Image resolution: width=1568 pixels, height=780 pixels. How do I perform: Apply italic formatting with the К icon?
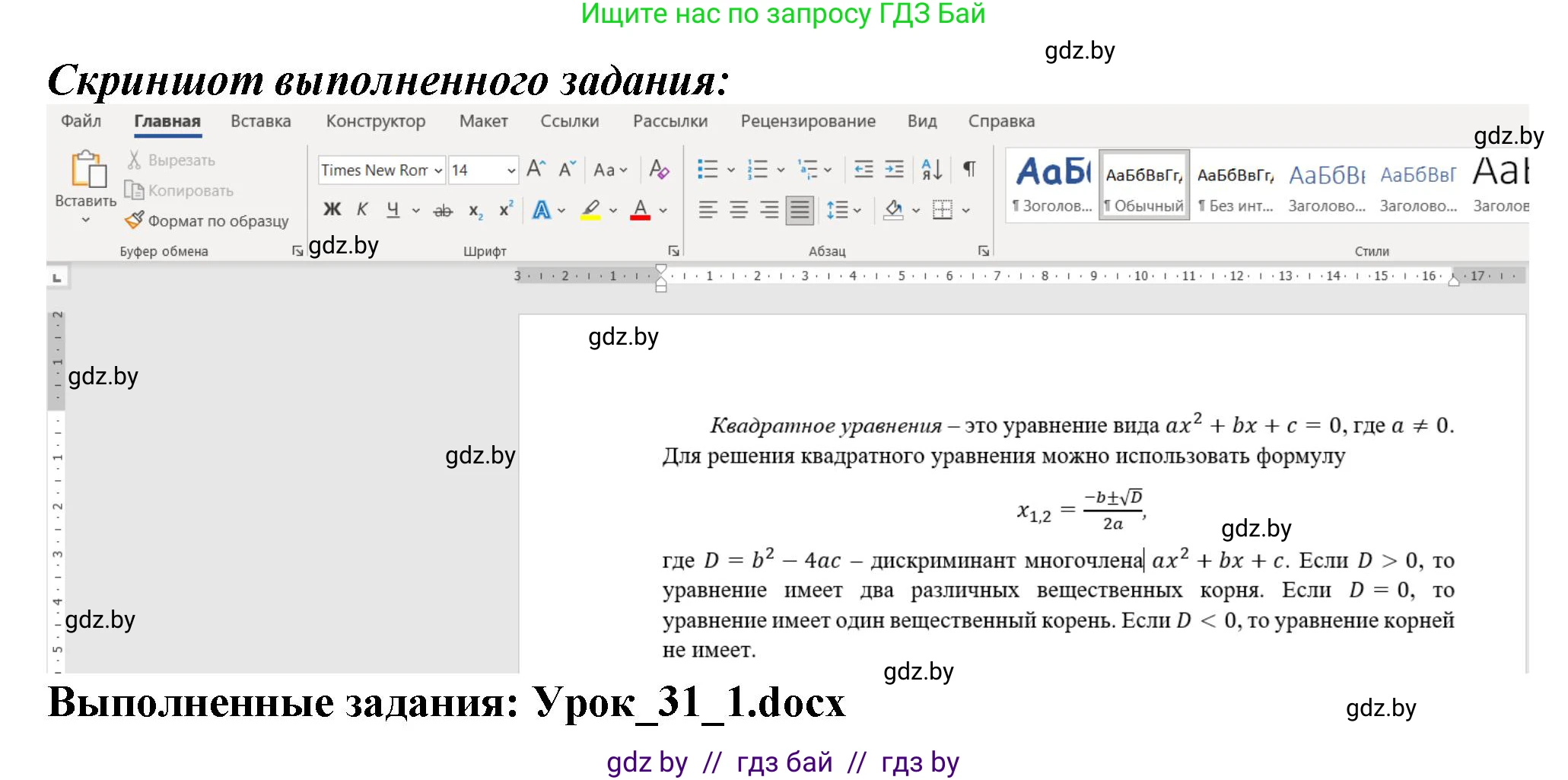363,209
